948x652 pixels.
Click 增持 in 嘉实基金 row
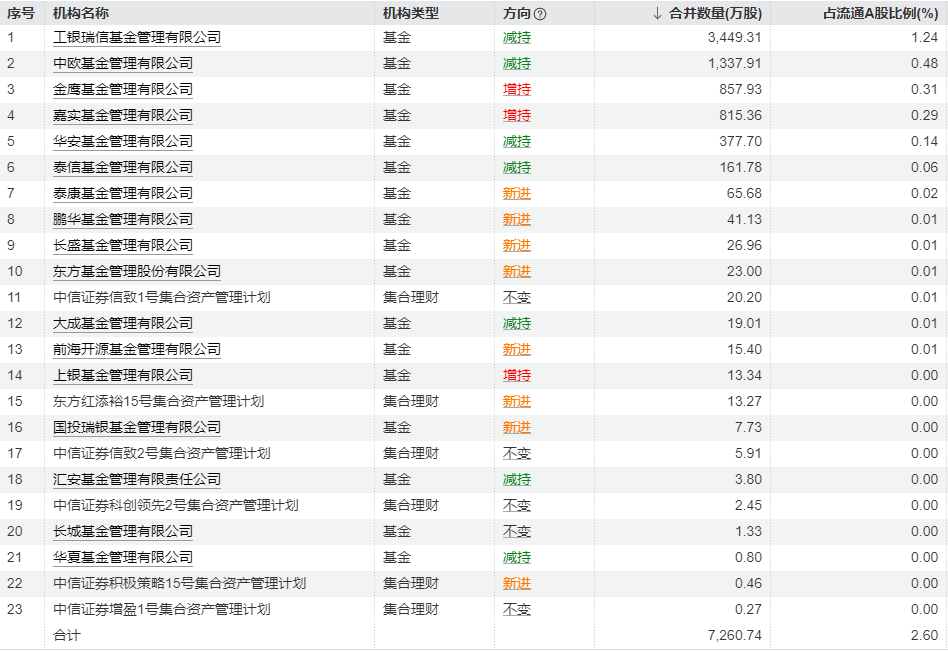pyautogui.click(x=517, y=116)
